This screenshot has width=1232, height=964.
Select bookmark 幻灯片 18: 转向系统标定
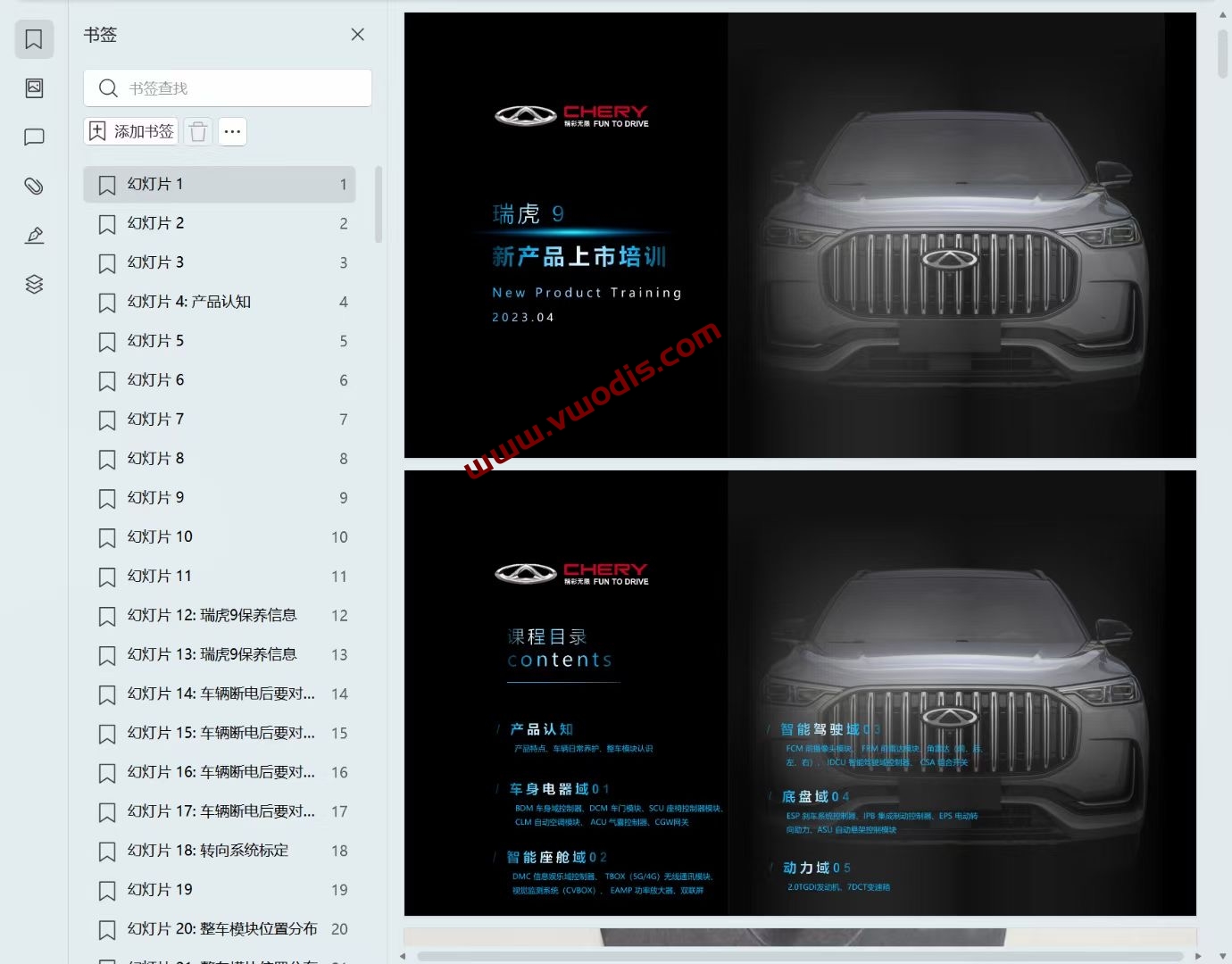(220, 852)
